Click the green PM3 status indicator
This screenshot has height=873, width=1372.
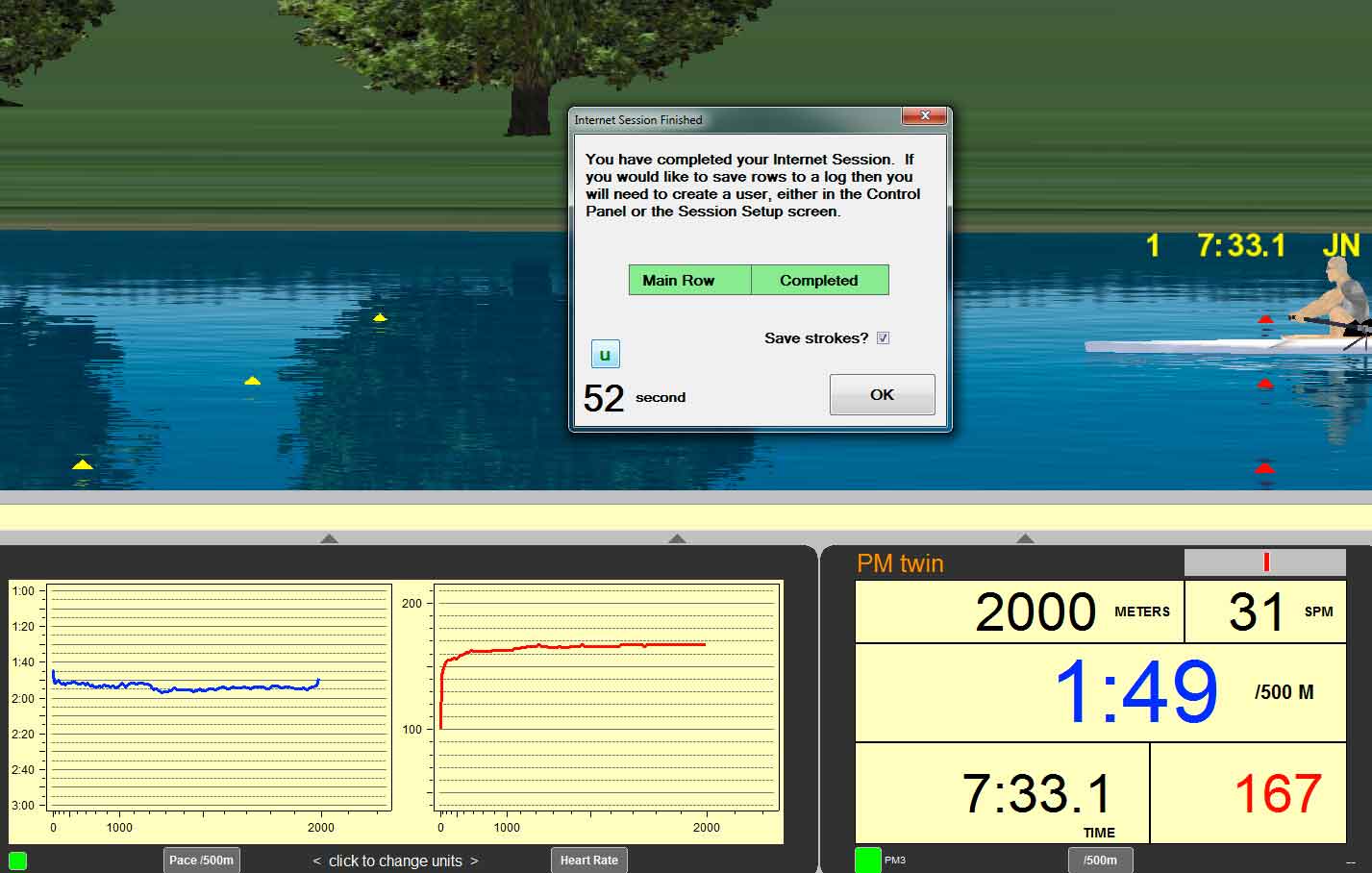coord(867,860)
